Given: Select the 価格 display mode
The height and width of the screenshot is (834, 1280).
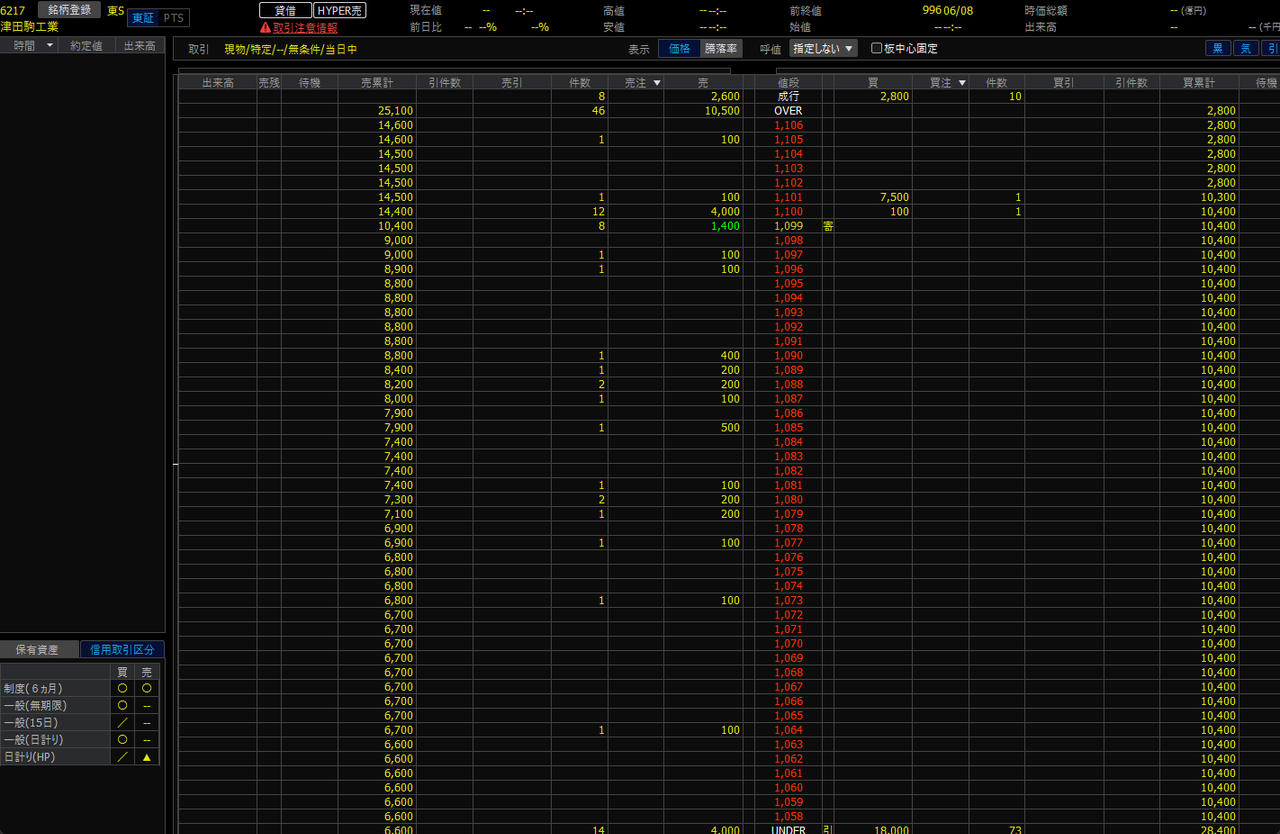Looking at the screenshot, I should [x=679, y=48].
